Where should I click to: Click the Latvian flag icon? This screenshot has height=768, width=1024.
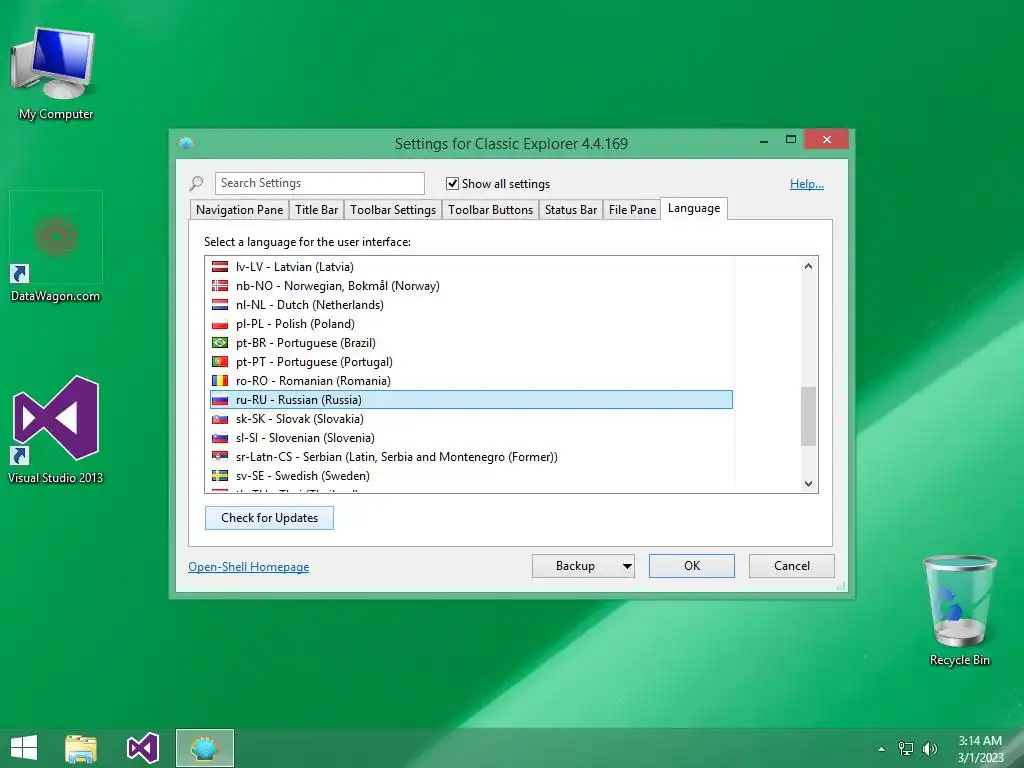pyautogui.click(x=220, y=266)
